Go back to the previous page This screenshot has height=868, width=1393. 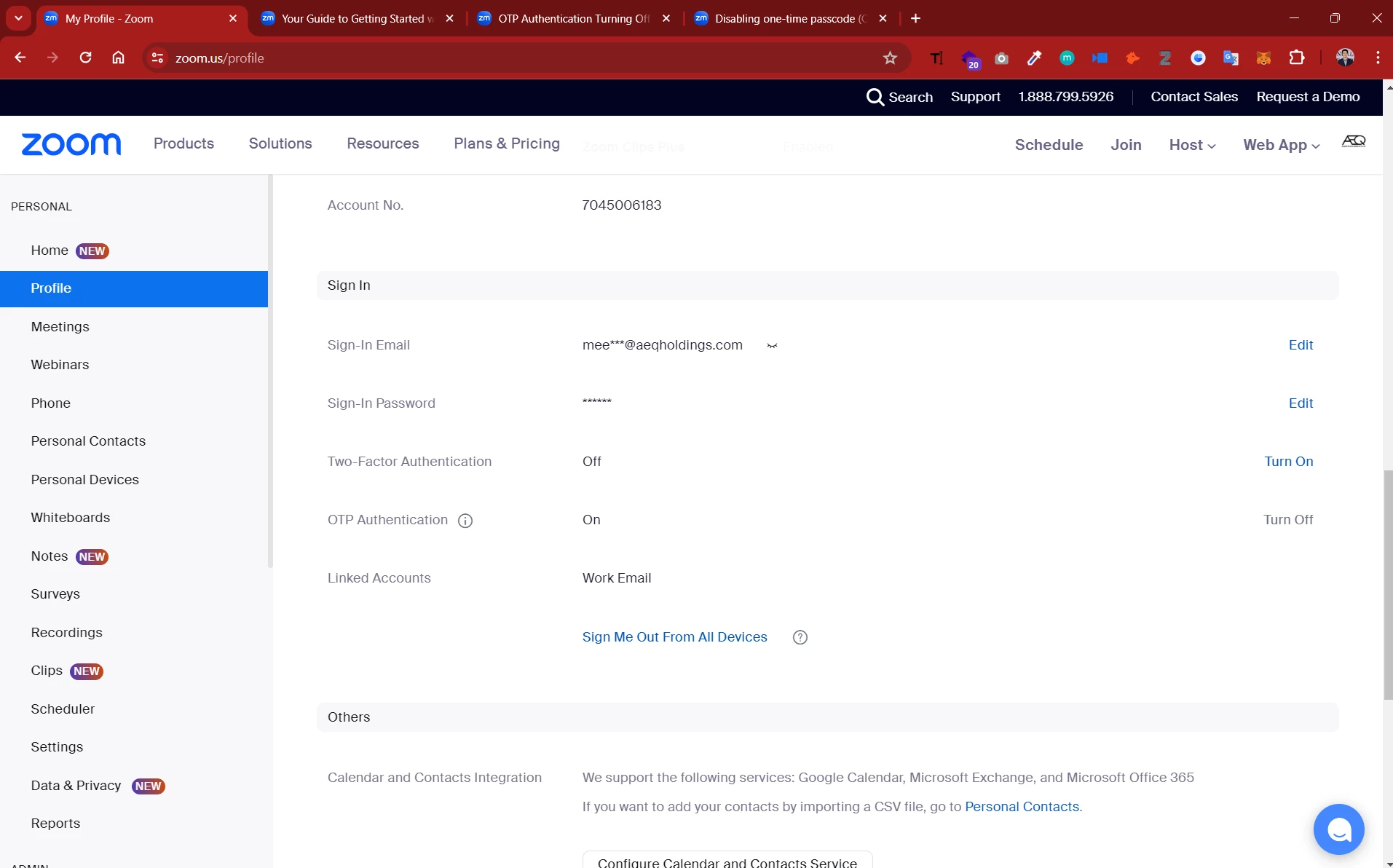pyautogui.click(x=20, y=58)
